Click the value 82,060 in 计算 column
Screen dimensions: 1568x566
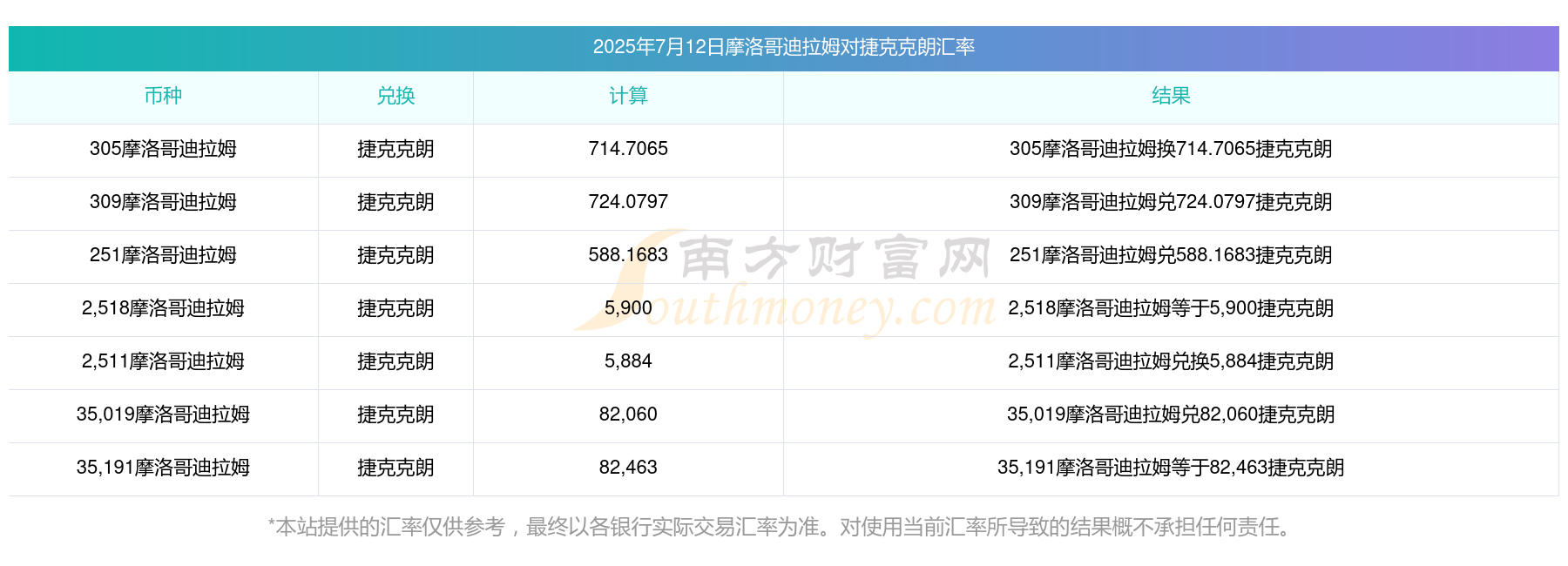(628, 414)
